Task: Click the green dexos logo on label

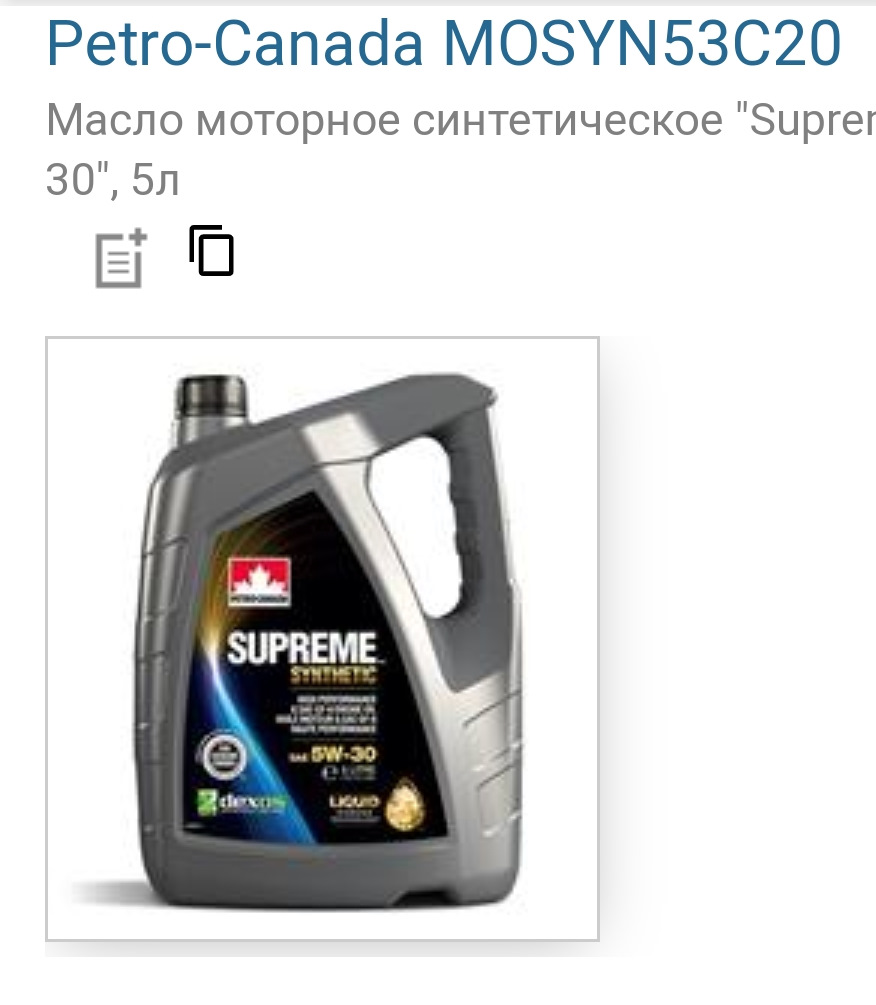Action: 242,802
